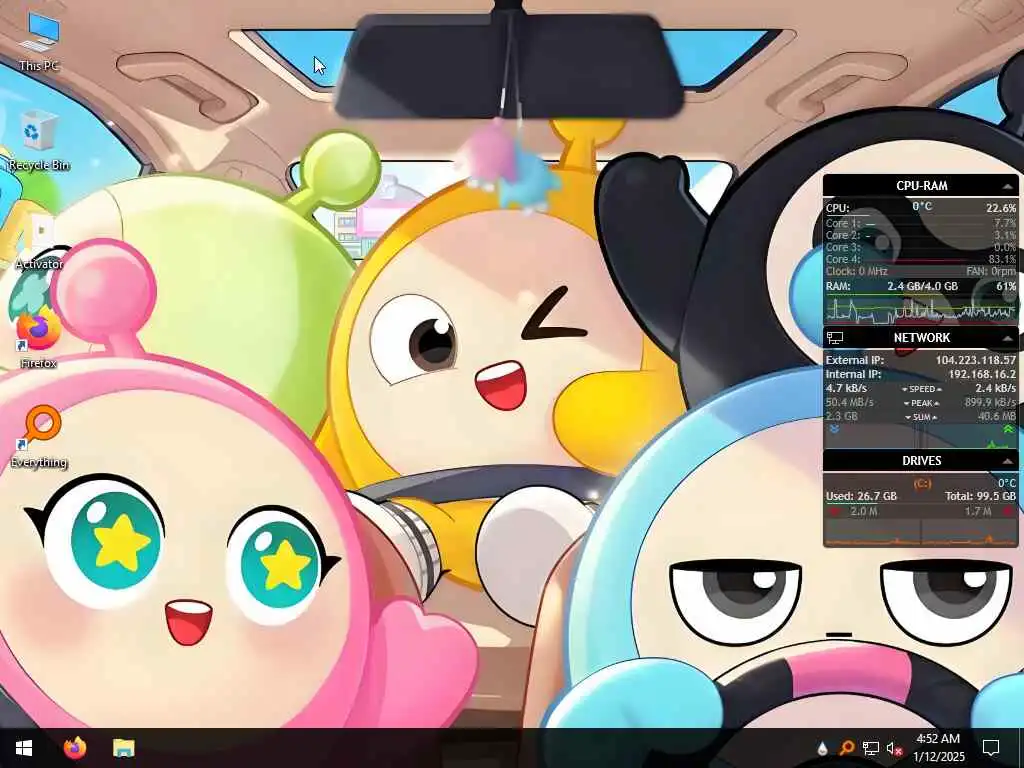Click the network monitor icon in NETWORK header
This screenshot has height=768, width=1024.
click(835, 338)
